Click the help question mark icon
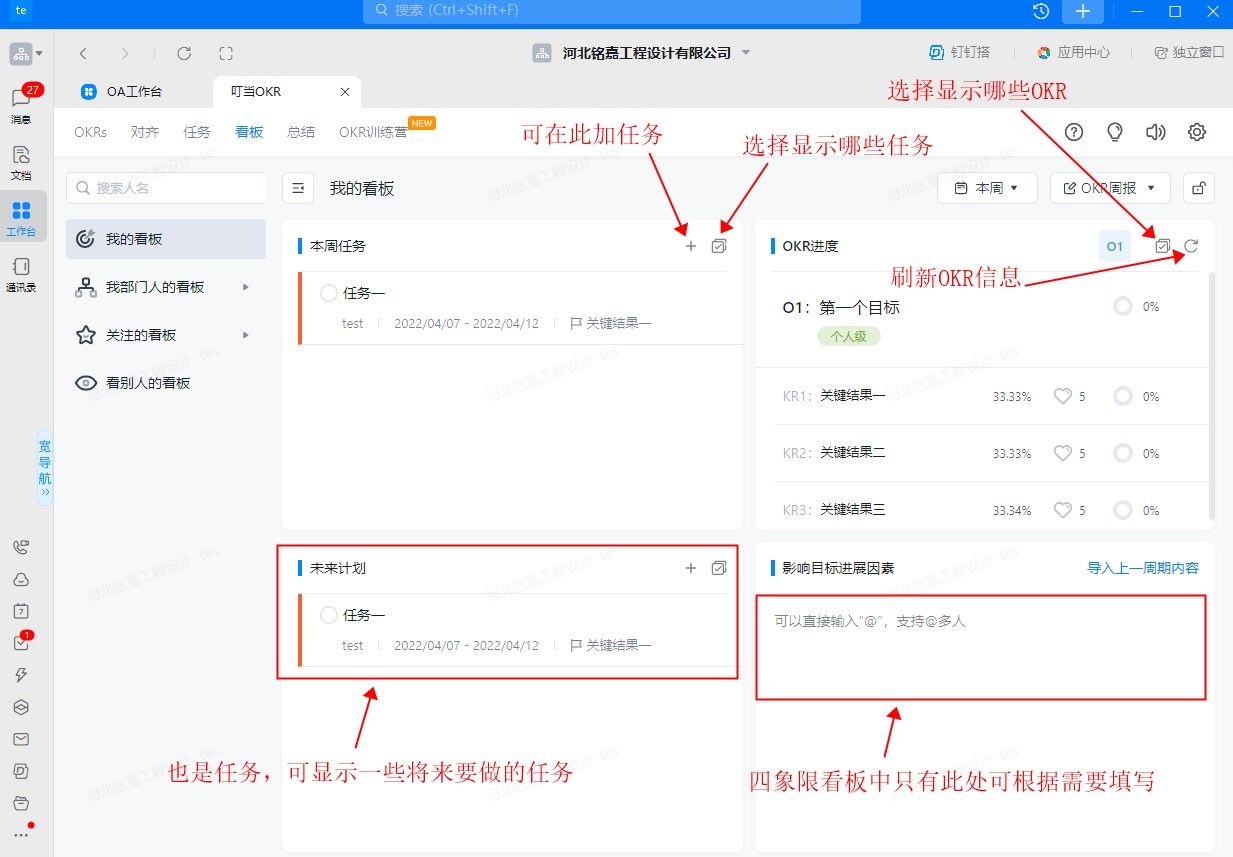This screenshot has width=1233, height=857. [1074, 132]
